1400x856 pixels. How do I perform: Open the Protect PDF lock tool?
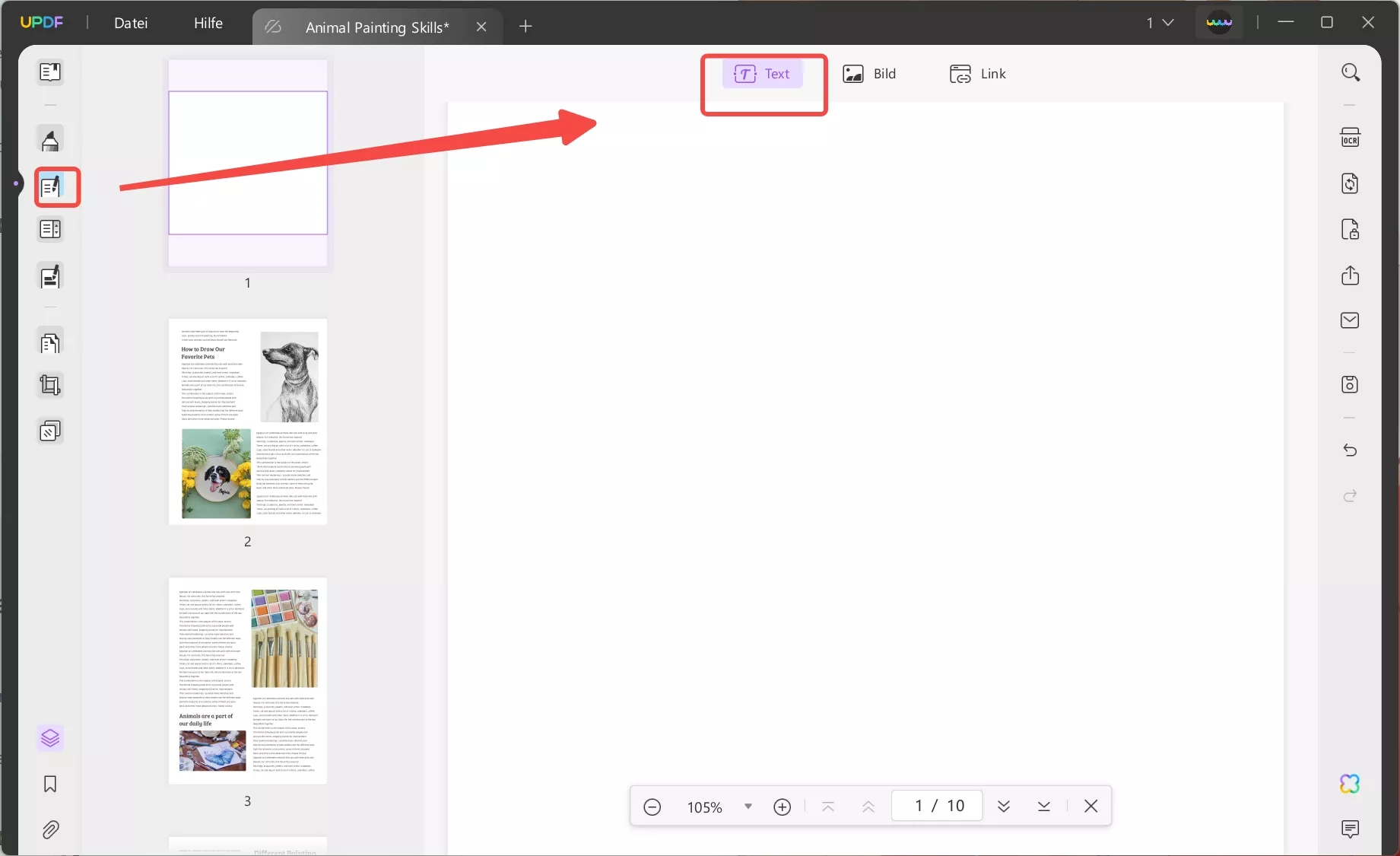coord(1351,229)
